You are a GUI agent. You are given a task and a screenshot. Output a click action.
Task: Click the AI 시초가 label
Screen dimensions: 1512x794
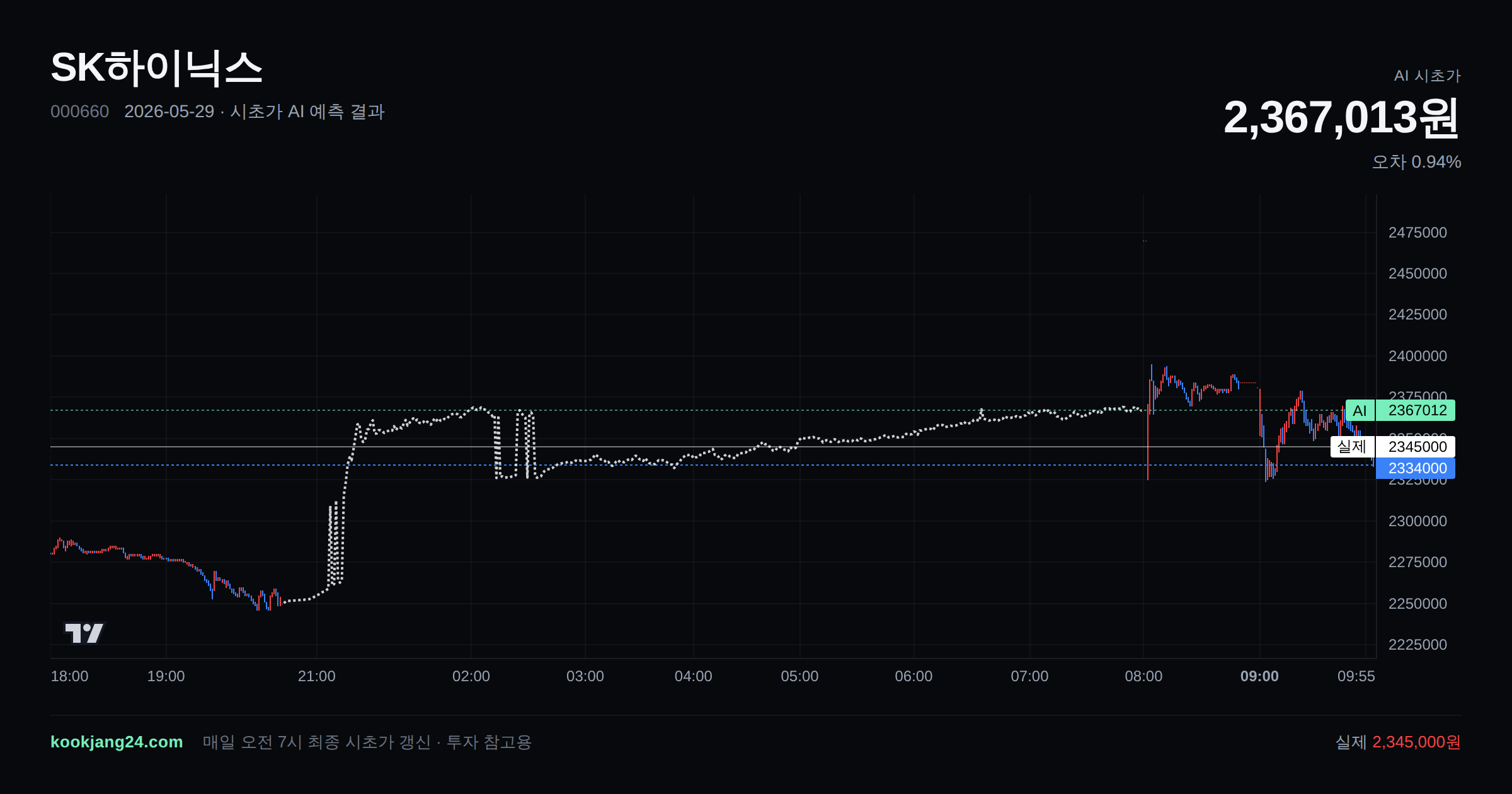[x=1427, y=76]
